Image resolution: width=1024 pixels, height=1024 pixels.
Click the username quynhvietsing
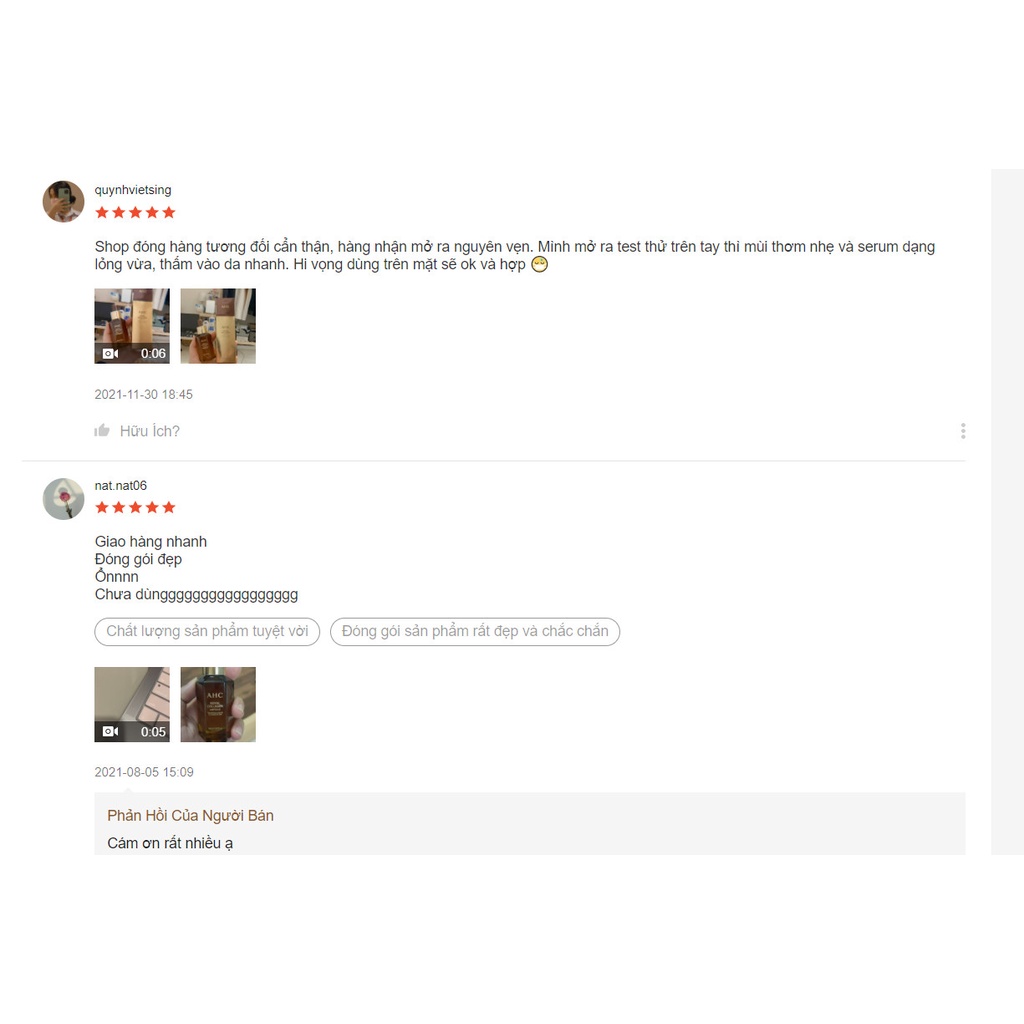[x=133, y=190]
